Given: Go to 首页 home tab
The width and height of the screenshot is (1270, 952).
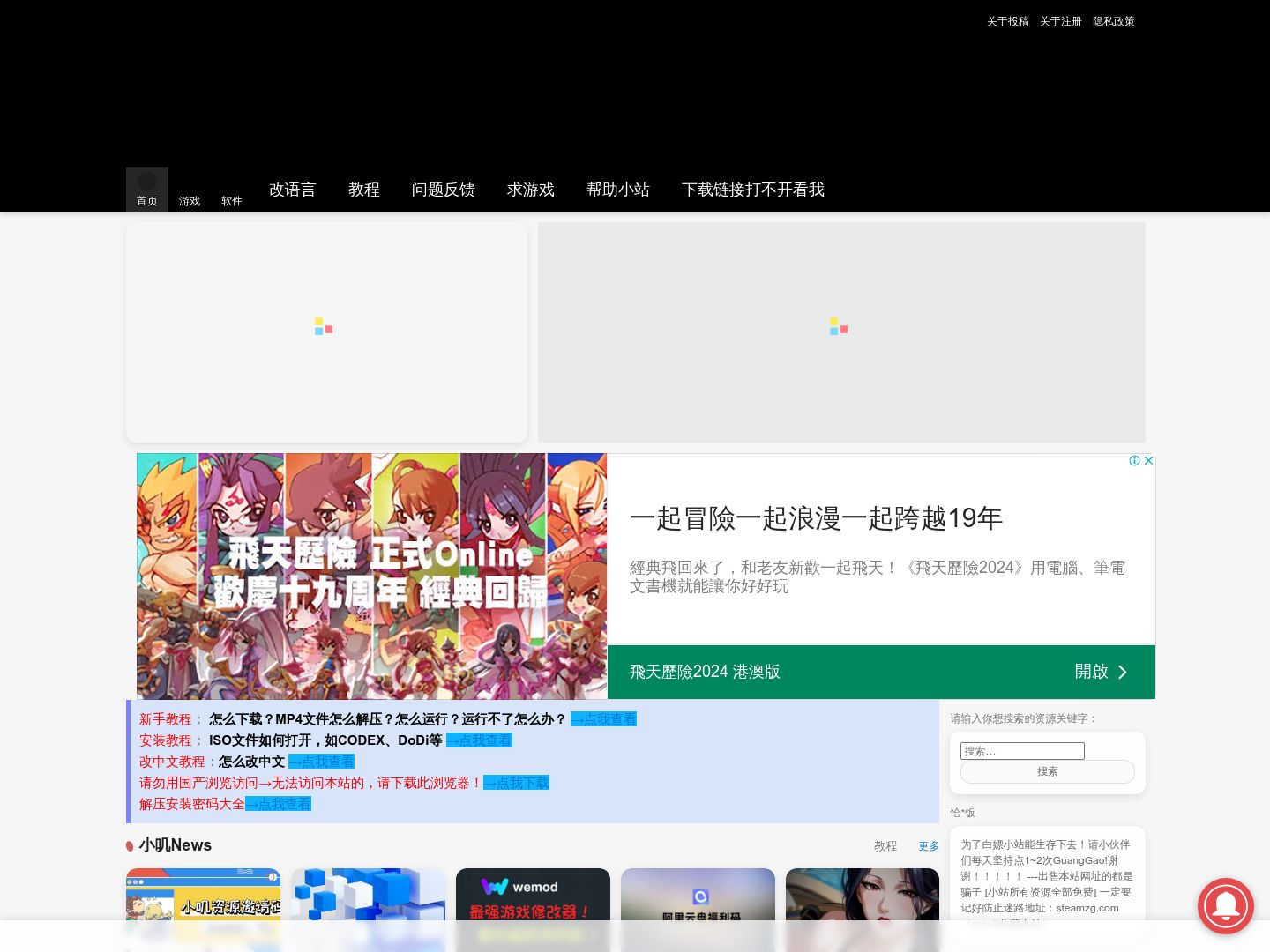Looking at the screenshot, I should point(147,190).
